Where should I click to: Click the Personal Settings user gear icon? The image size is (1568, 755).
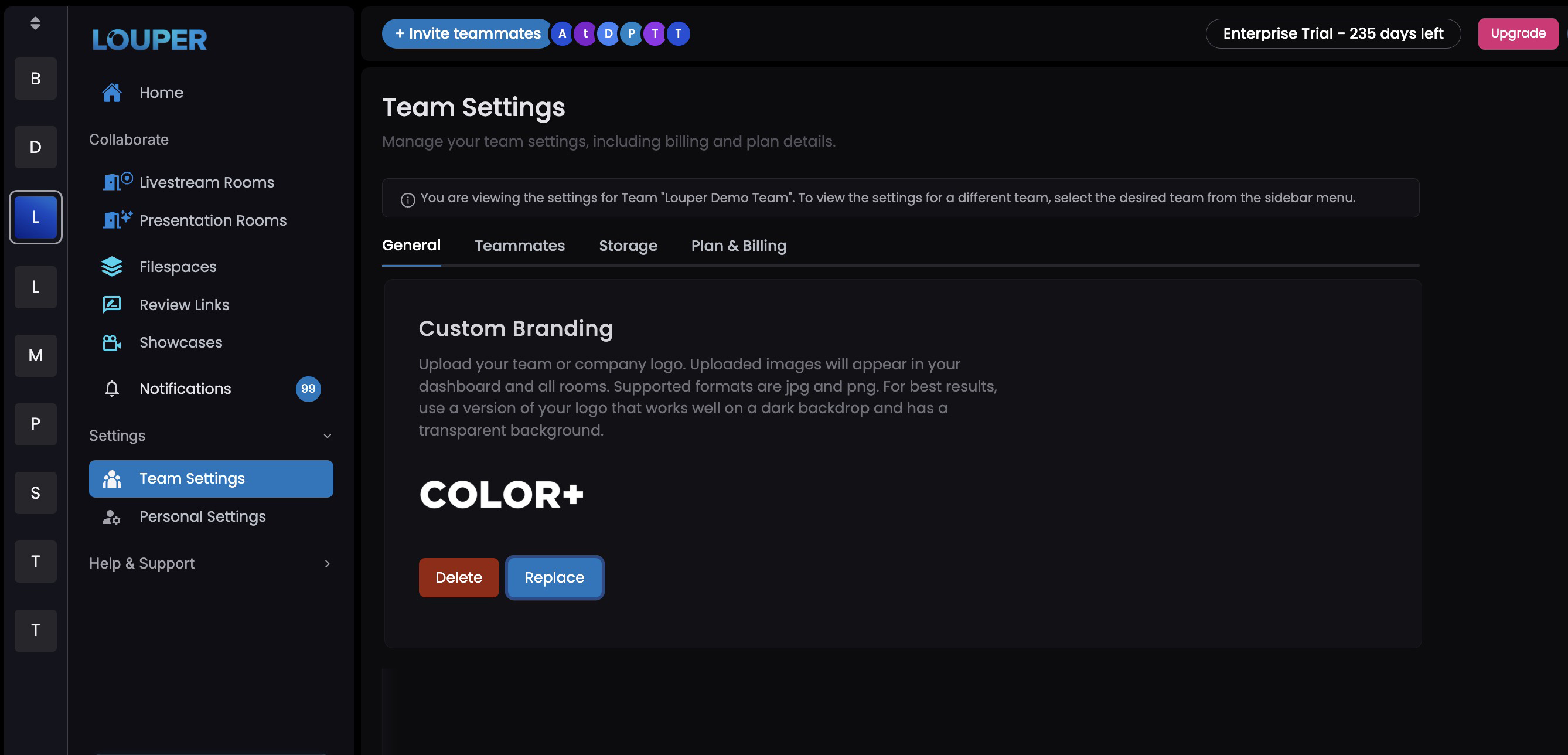(x=112, y=517)
